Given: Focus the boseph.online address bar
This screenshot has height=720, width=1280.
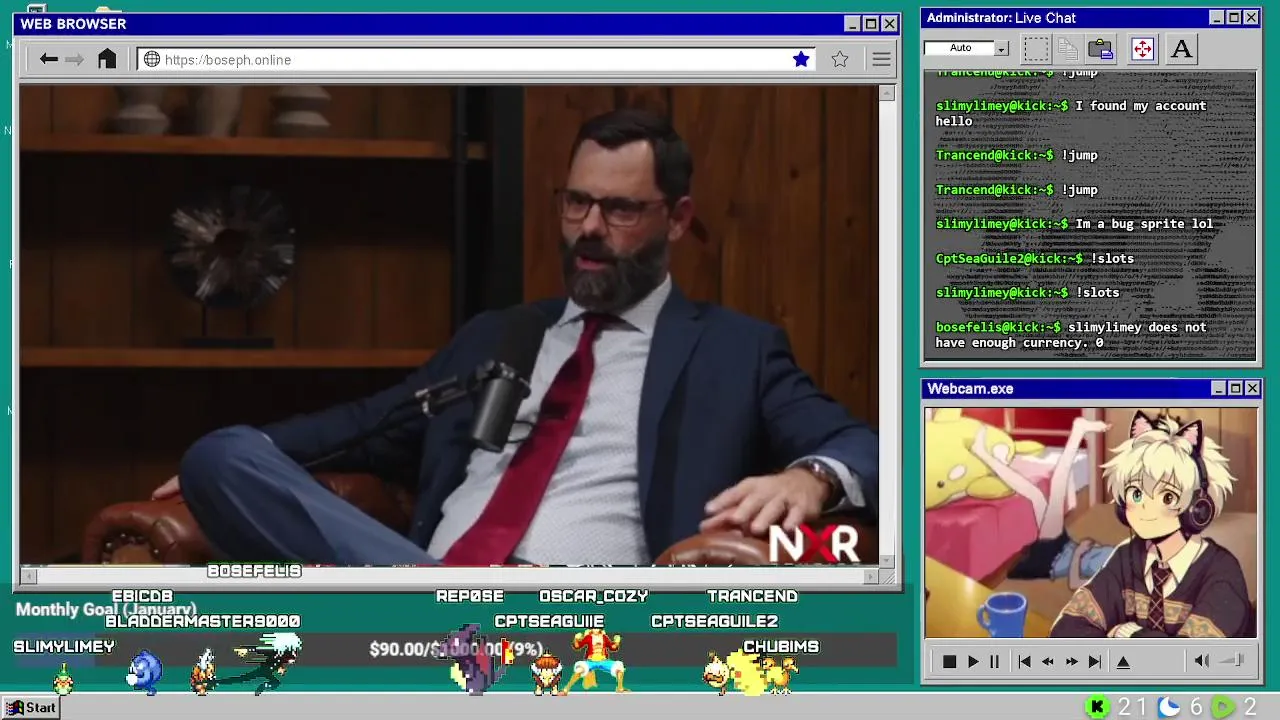Looking at the screenshot, I should [x=476, y=60].
